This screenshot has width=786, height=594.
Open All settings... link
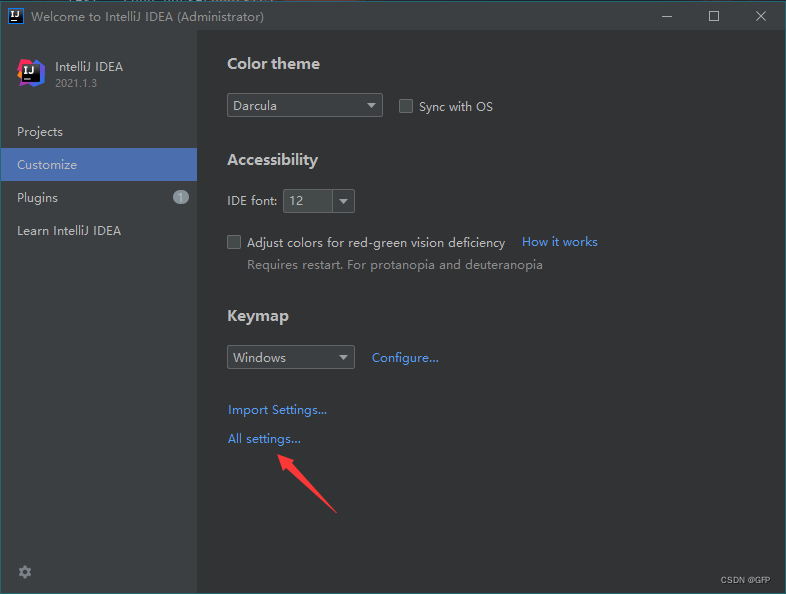click(264, 439)
